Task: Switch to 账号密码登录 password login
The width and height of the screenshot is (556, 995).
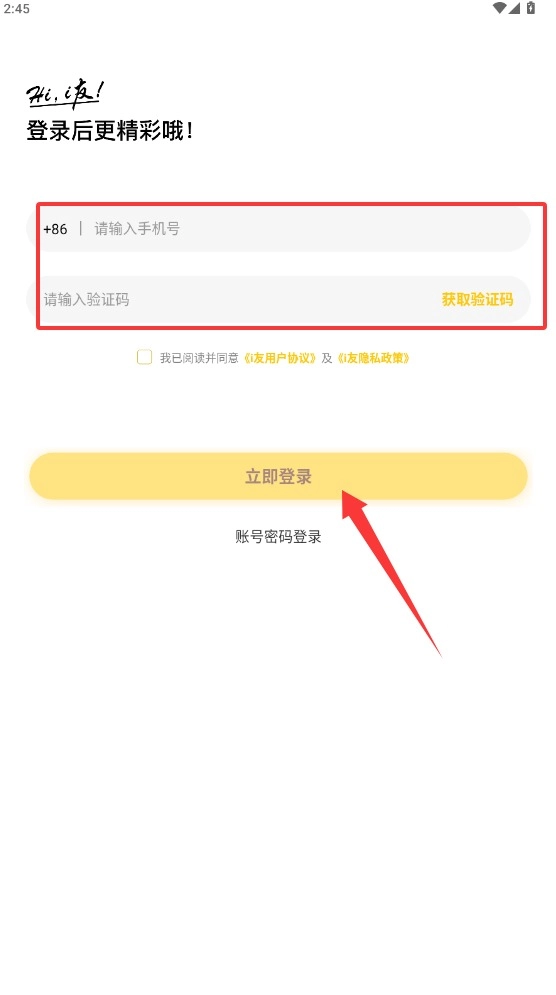Action: pyautogui.click(x=279, y=537)
